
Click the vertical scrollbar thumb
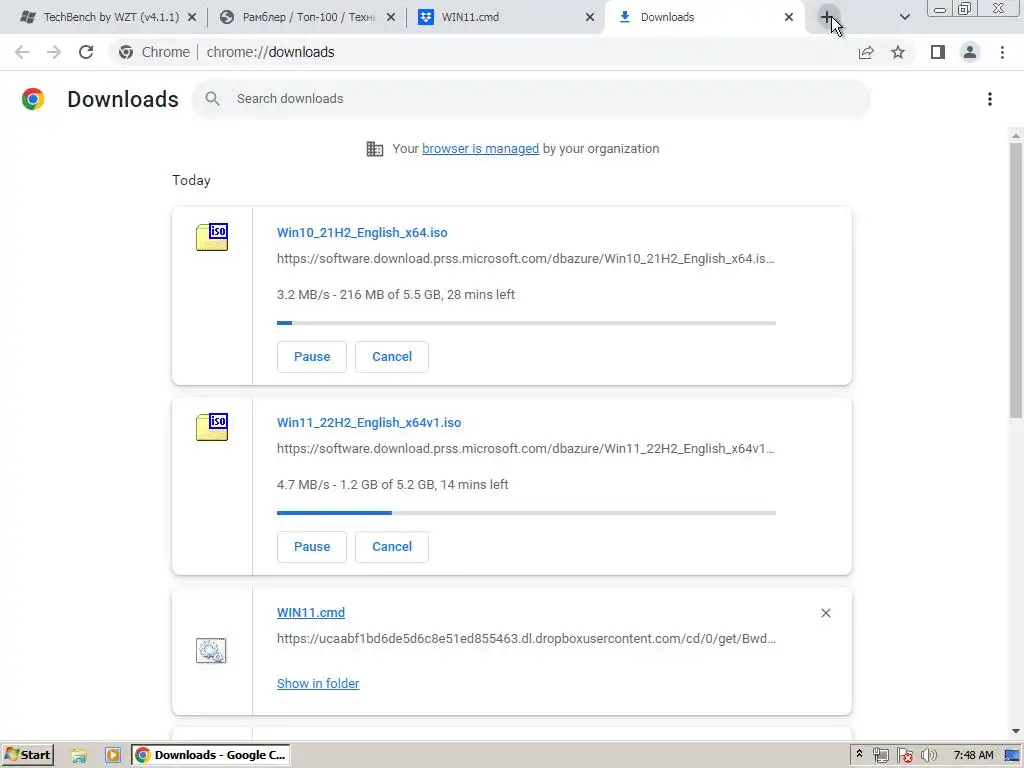coord(1016,280)
